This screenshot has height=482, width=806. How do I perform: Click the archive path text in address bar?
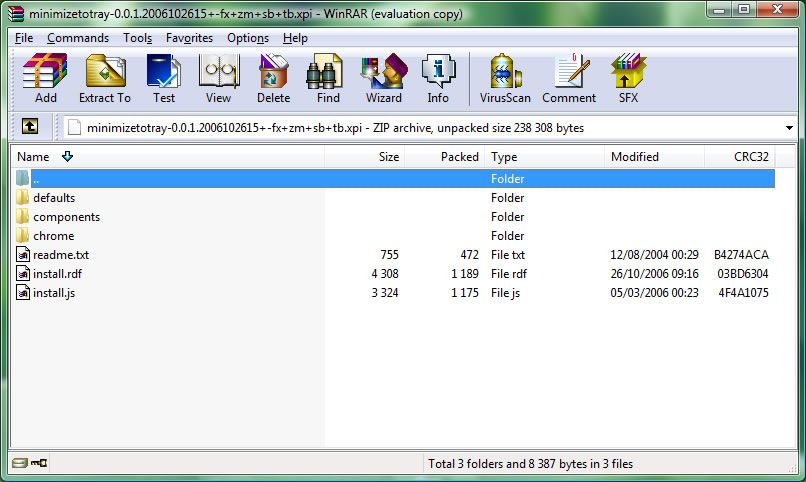tap(335, 128)
